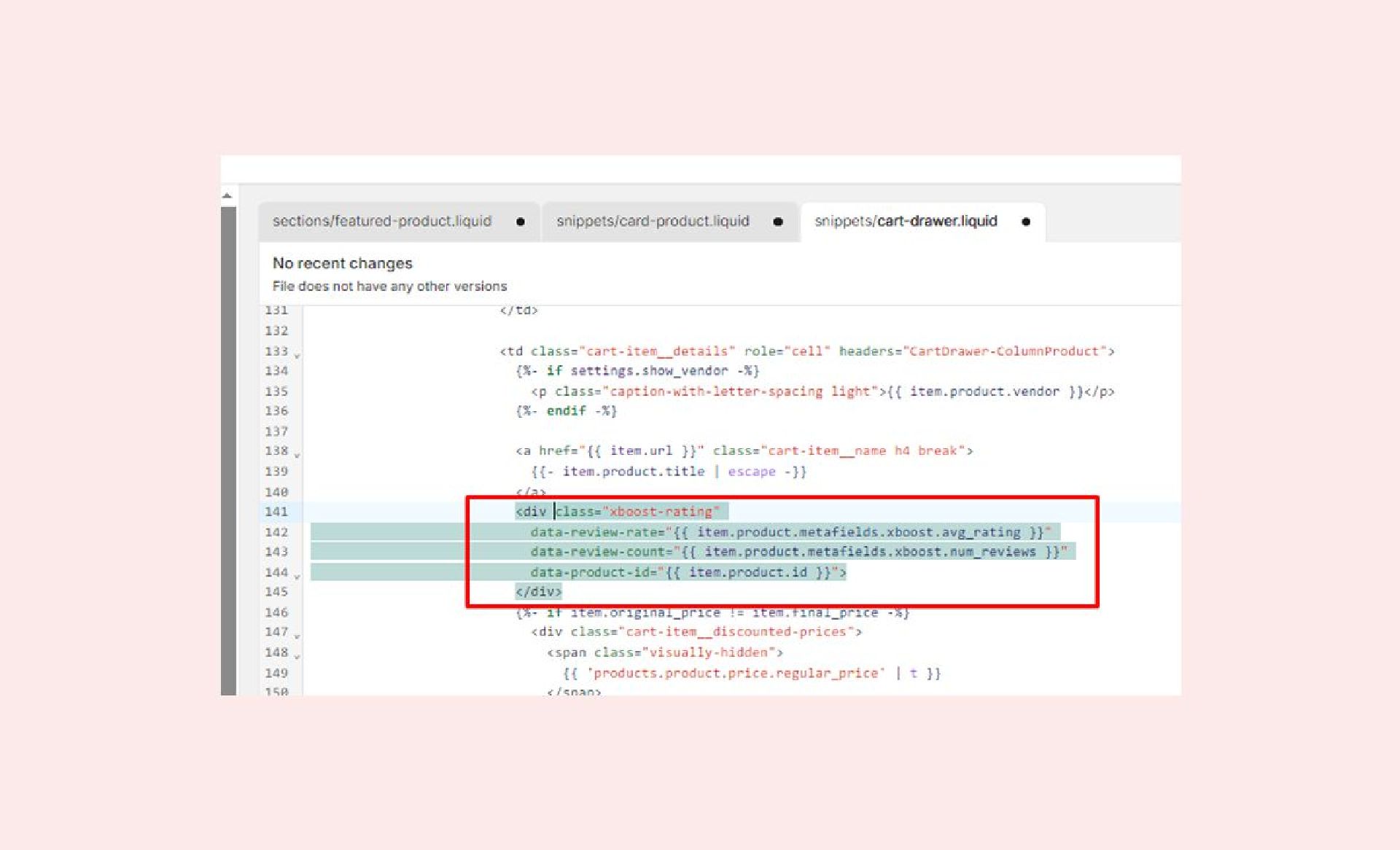The image size is (1400, 850).
Task: Click unsaved dot on card-product.liquid tab
Action: (x=778, y=222)
